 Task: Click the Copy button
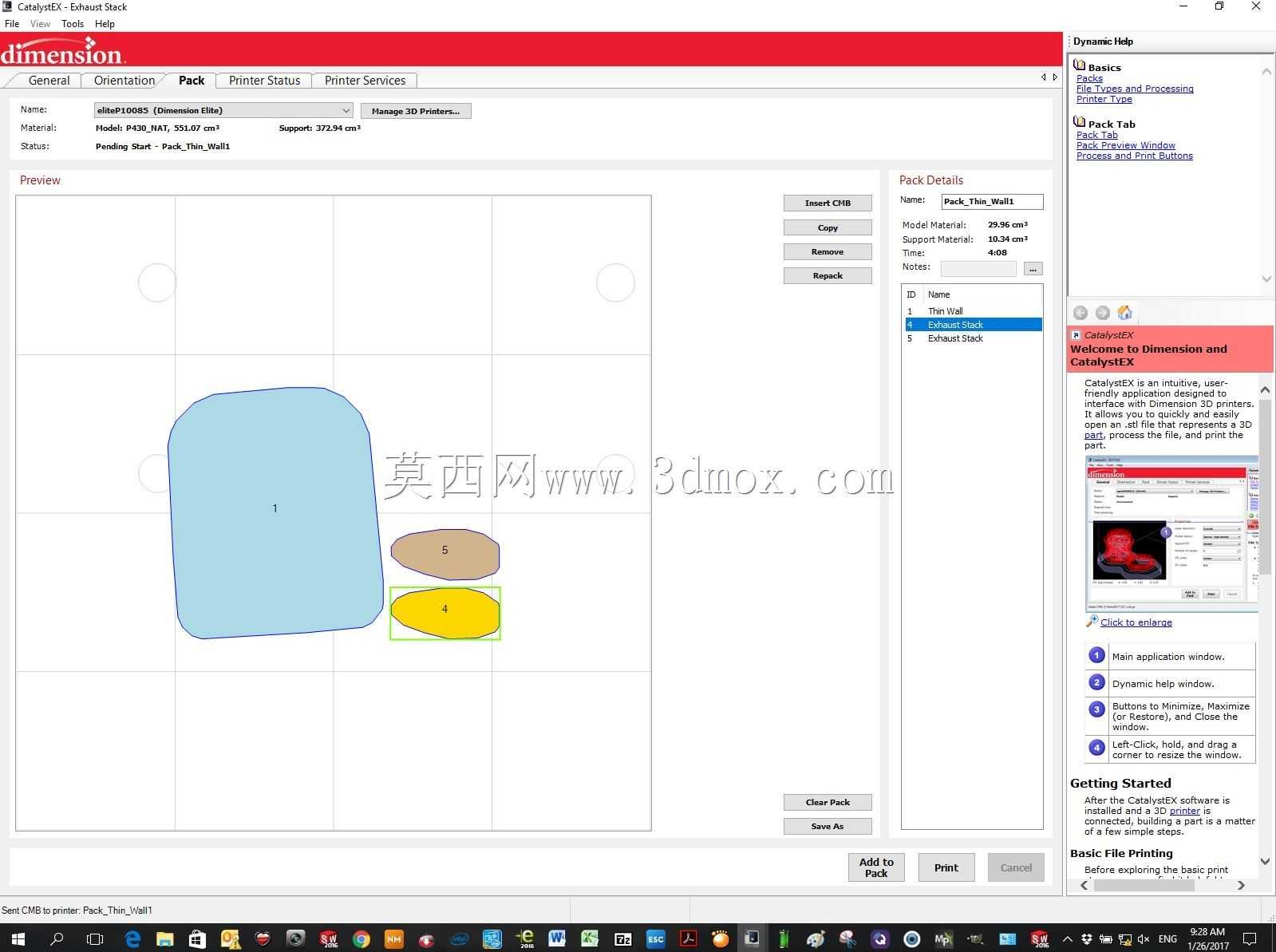[828, 227]
